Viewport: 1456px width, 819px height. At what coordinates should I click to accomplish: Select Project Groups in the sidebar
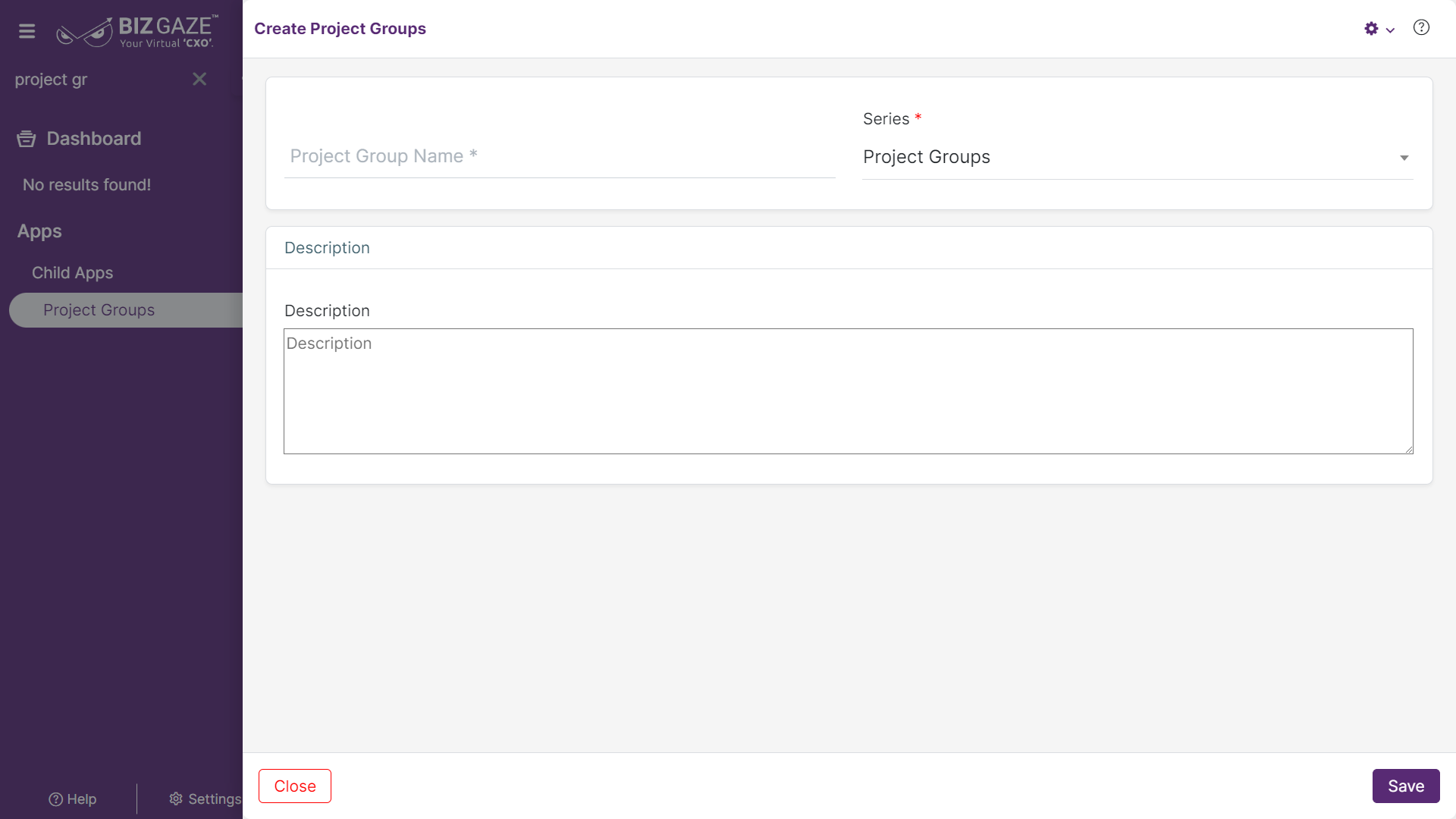pyautogui.click(x=126, y=310)
